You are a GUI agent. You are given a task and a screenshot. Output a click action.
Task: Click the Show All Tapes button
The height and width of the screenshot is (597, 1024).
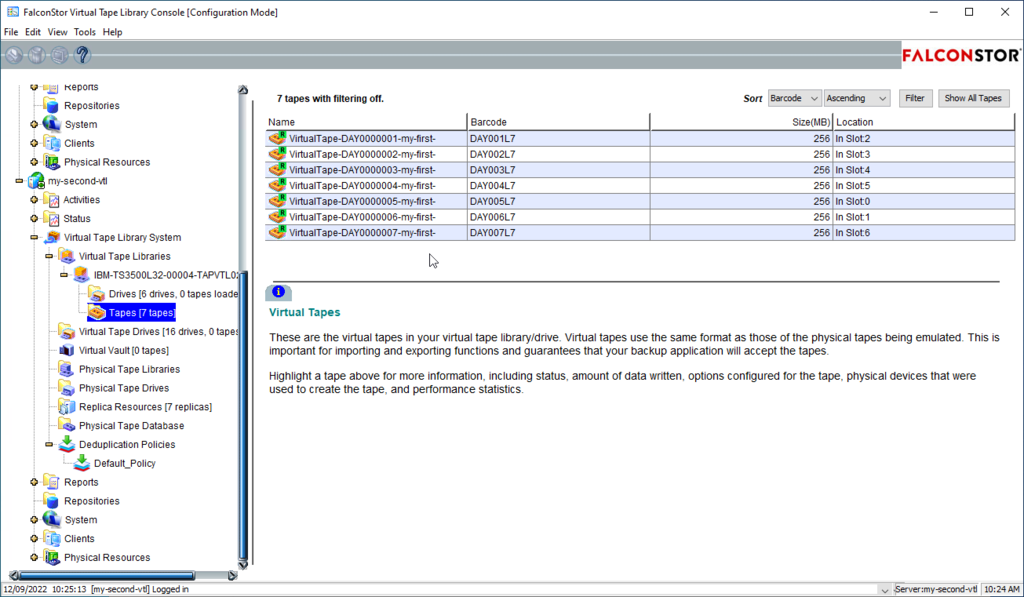(x=973, y=98)
